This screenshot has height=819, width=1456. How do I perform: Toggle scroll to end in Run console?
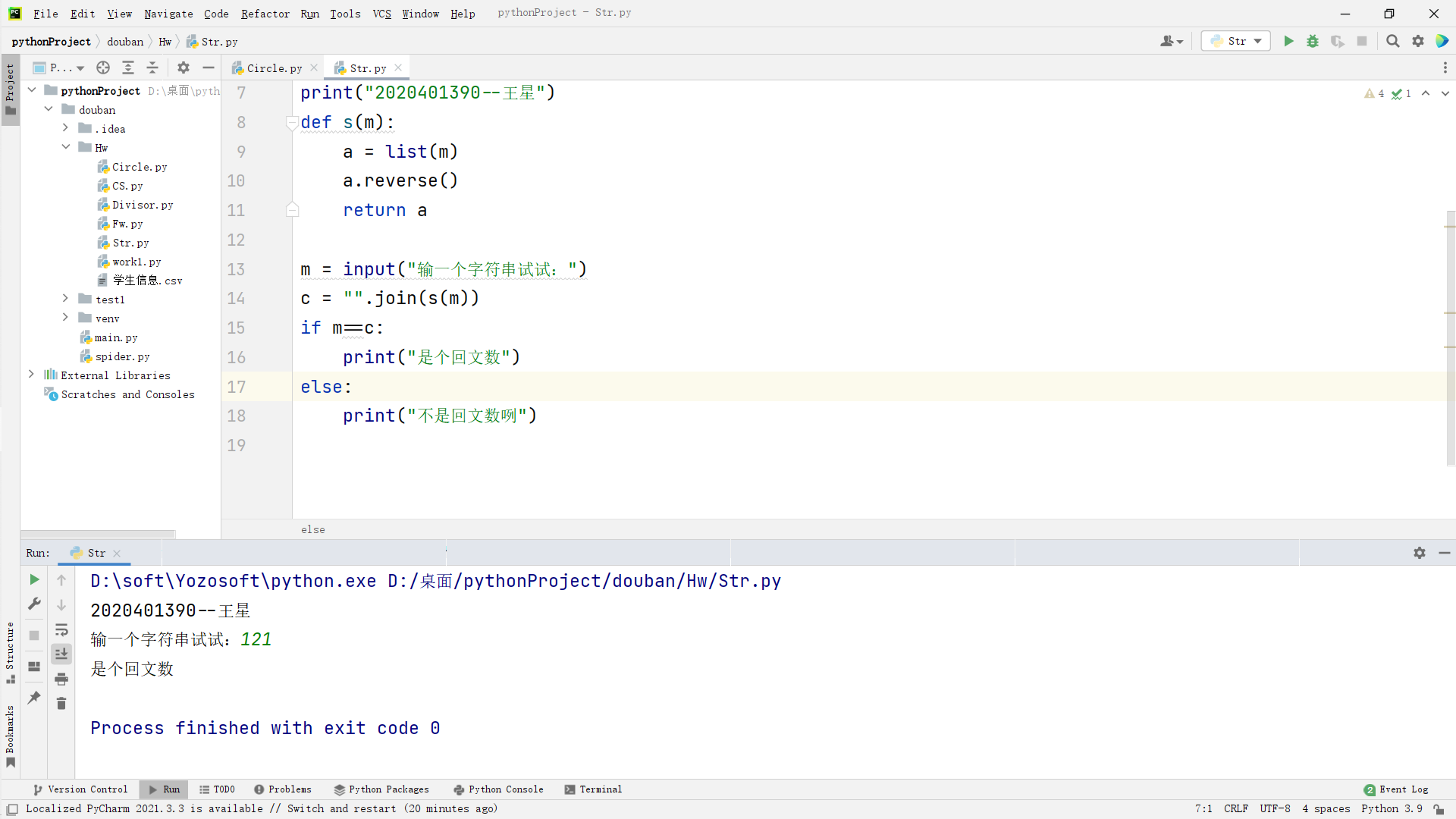coord(61,654)
